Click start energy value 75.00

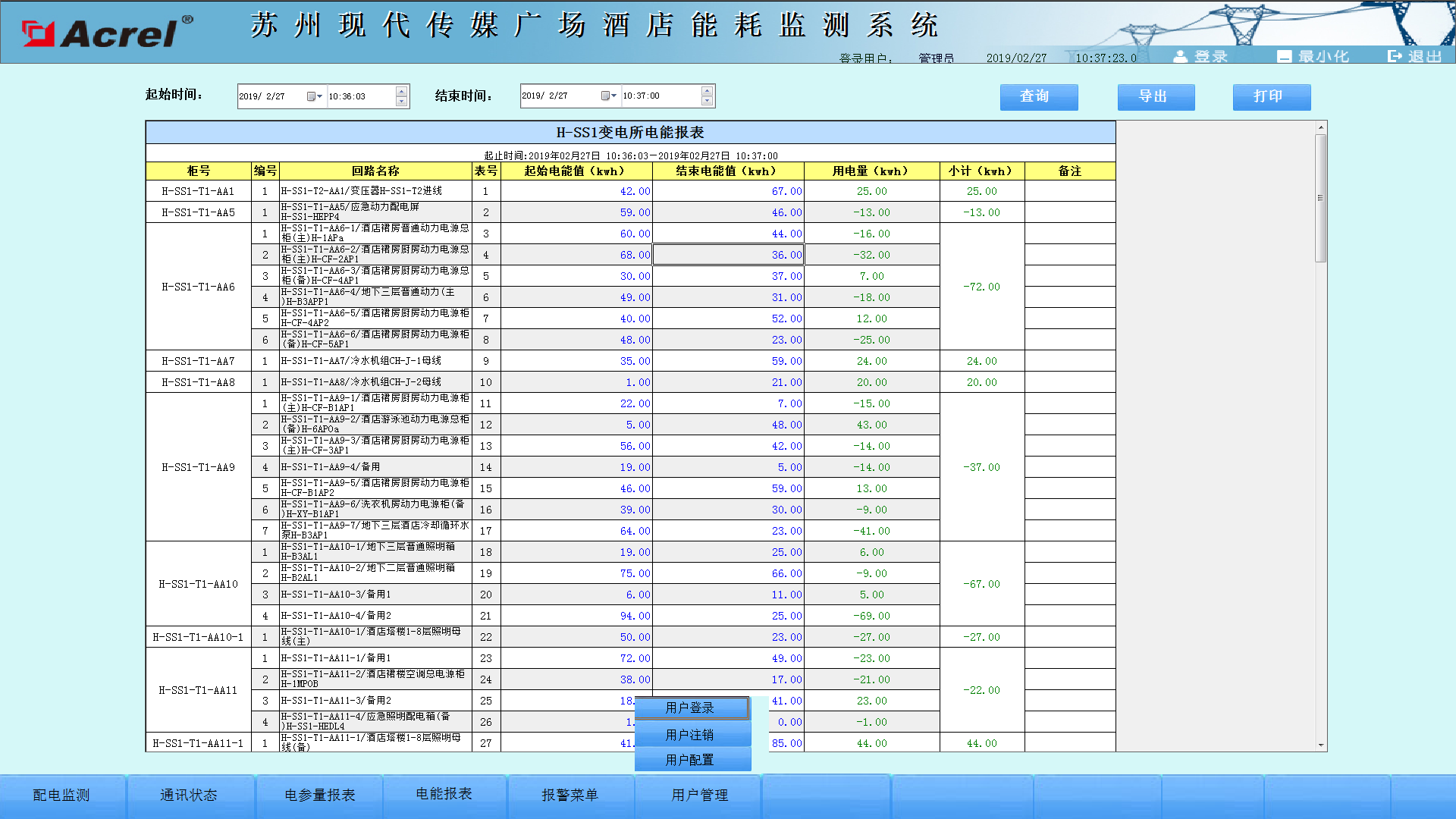point(576,573)
